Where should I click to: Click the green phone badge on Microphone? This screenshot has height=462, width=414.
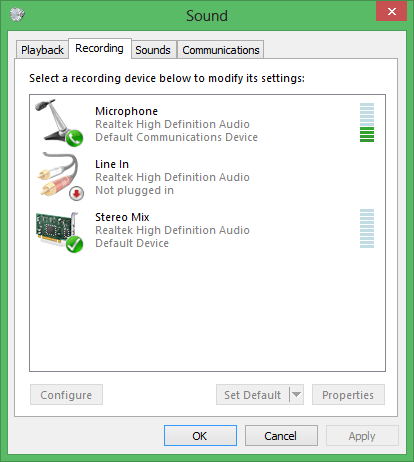[x=74, y=138]
